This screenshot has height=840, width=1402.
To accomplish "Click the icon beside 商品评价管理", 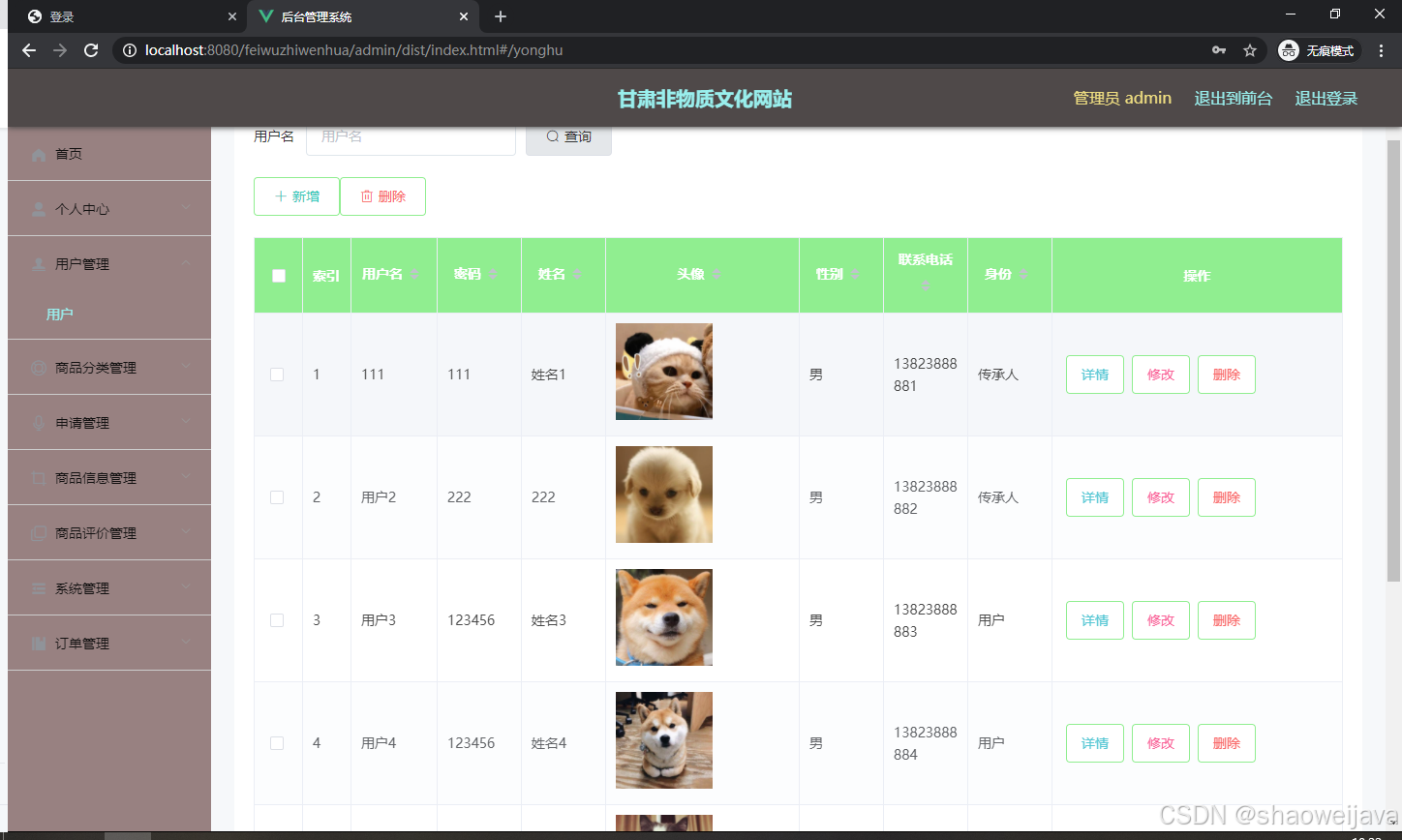I will (39, 533).
